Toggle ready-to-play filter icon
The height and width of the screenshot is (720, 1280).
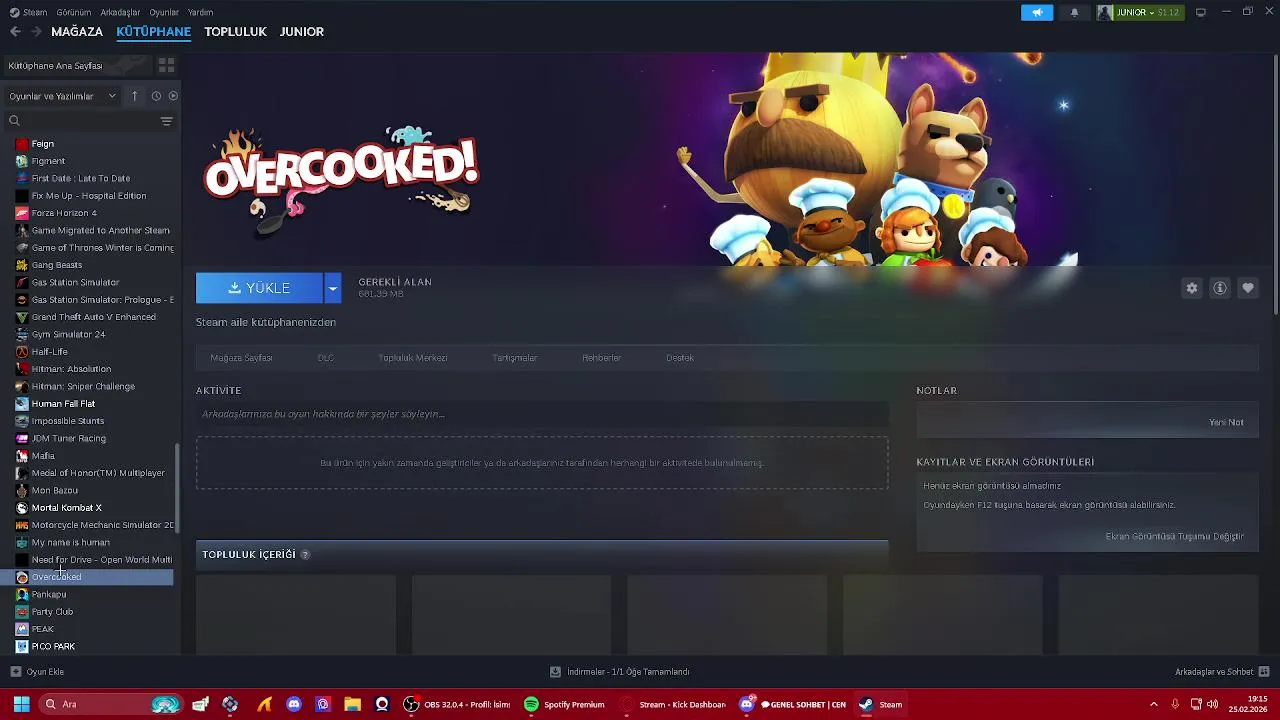(x=173, y=96)
